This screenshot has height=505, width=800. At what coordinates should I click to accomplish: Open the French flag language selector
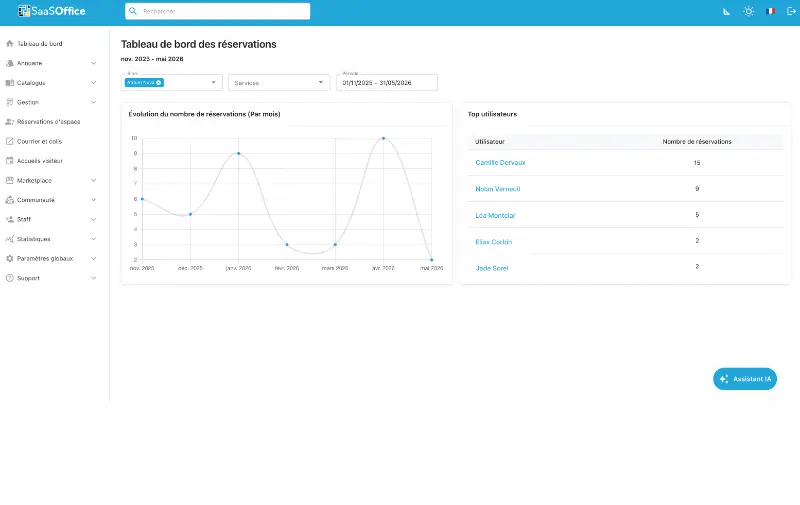click(x=770, y=11)
